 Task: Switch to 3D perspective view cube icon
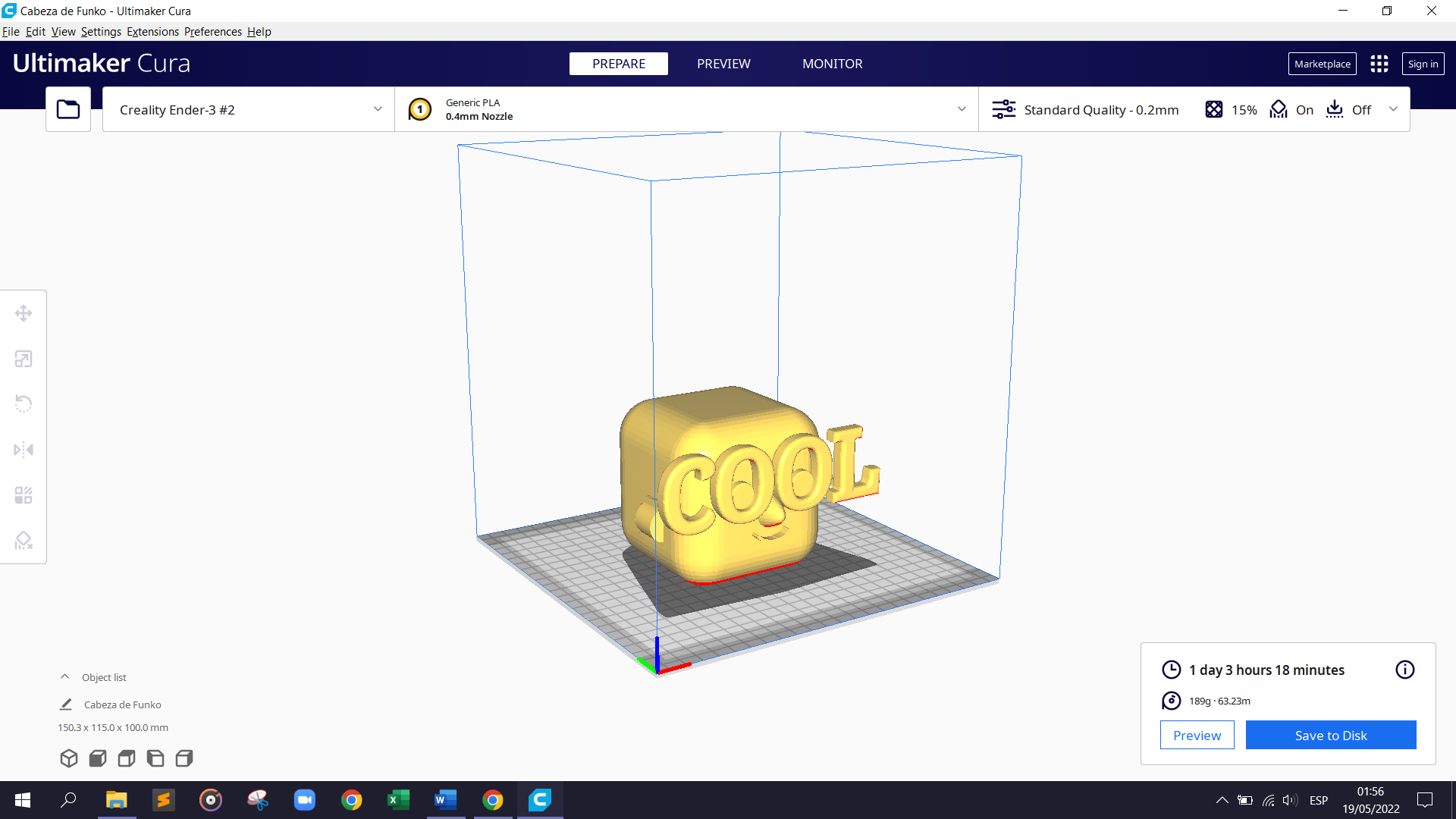pyautogui.click(x=69, y=758)
